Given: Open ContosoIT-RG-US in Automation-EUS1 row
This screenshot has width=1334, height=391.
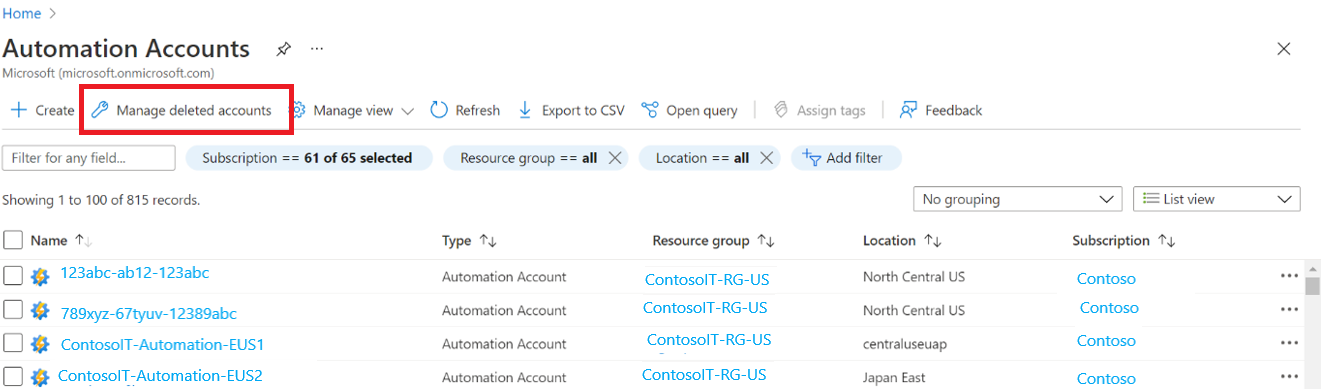Looking at the screenshot, I should (709, 340).
